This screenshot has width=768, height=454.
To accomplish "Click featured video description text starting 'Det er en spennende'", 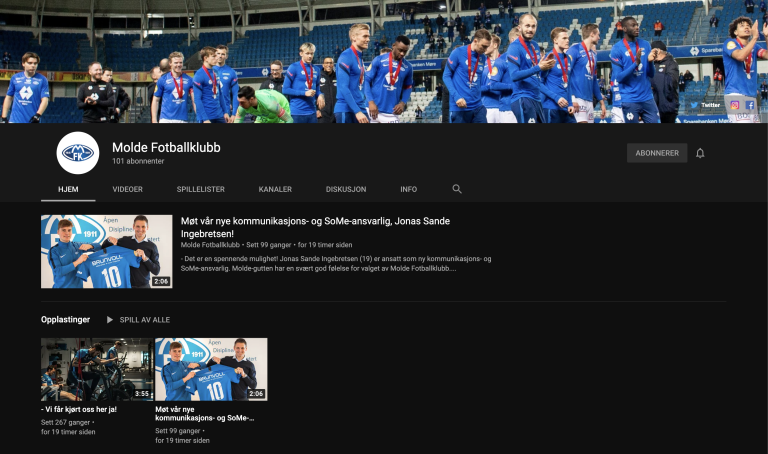I will [336, 263].
